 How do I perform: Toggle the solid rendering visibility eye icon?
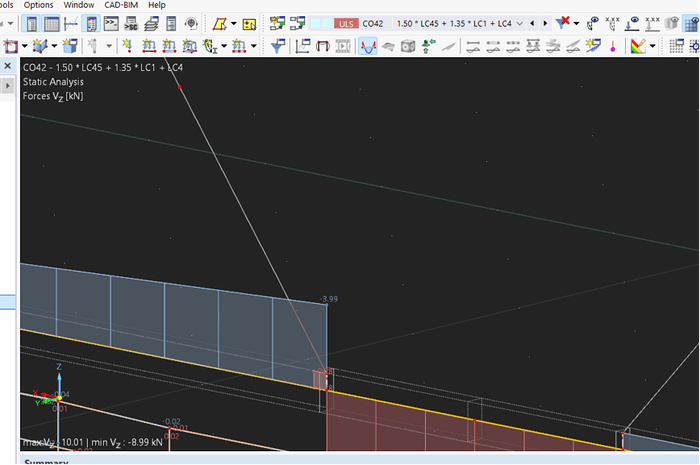point(672,23)
